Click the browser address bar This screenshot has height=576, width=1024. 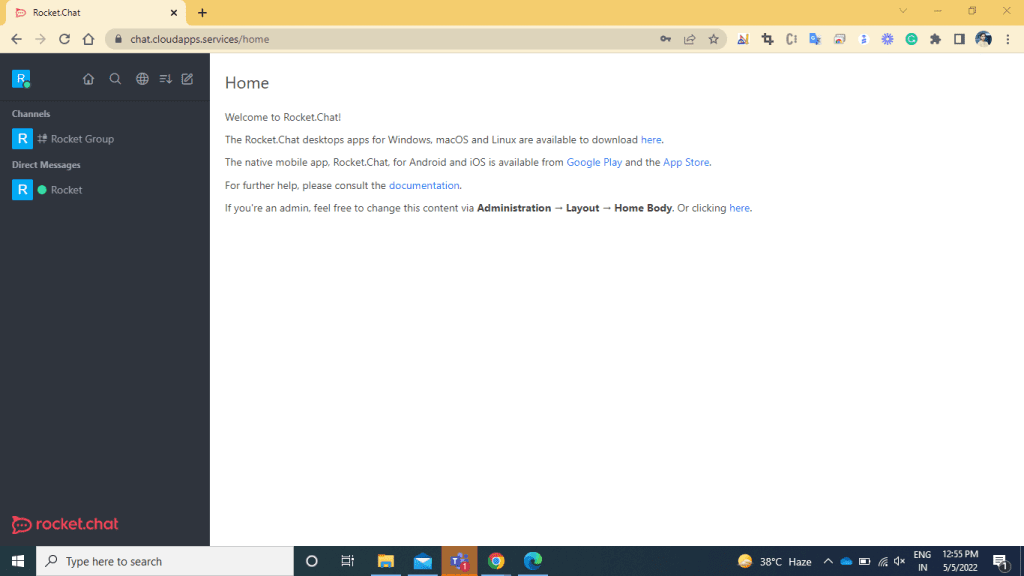coord(380,39)
